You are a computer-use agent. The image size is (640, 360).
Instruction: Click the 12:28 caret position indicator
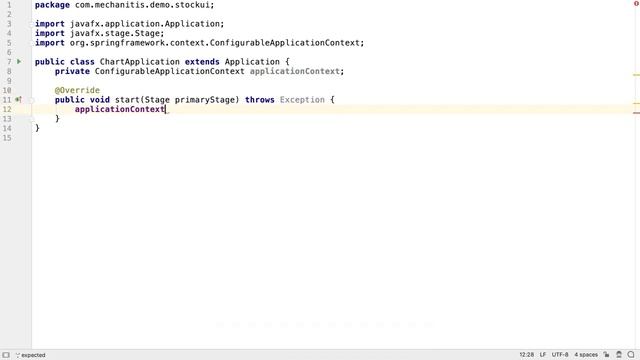[x=527, y=355]
